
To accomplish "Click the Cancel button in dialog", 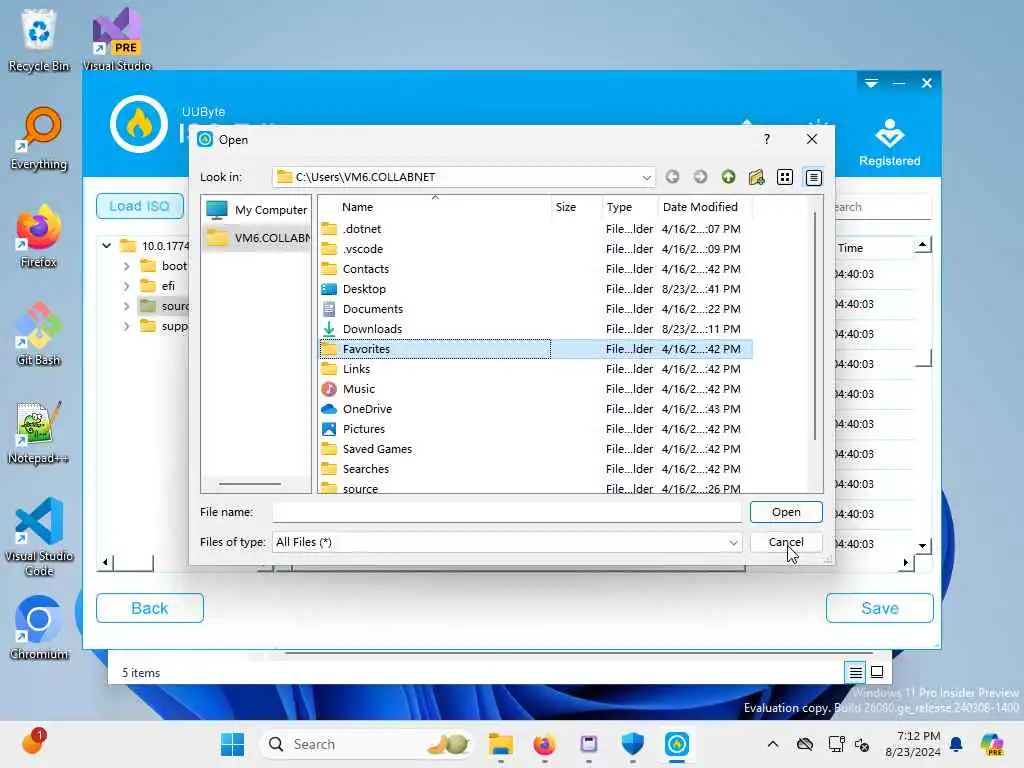I will click(x=786, y=542).
